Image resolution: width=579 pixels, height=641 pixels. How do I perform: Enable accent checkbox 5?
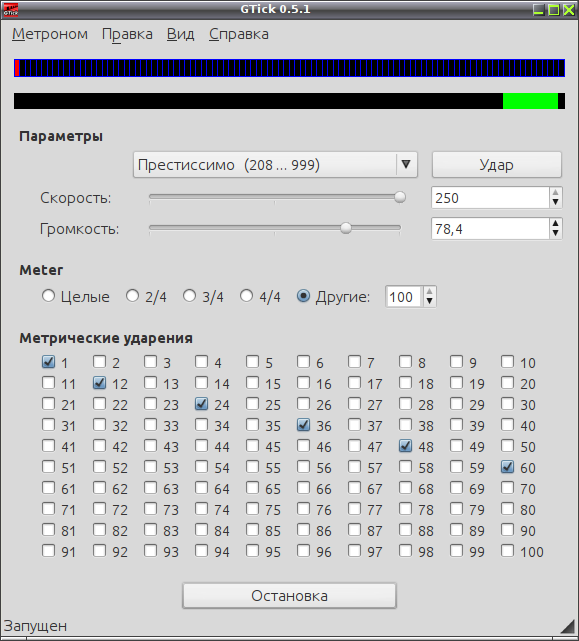point(252,362)
